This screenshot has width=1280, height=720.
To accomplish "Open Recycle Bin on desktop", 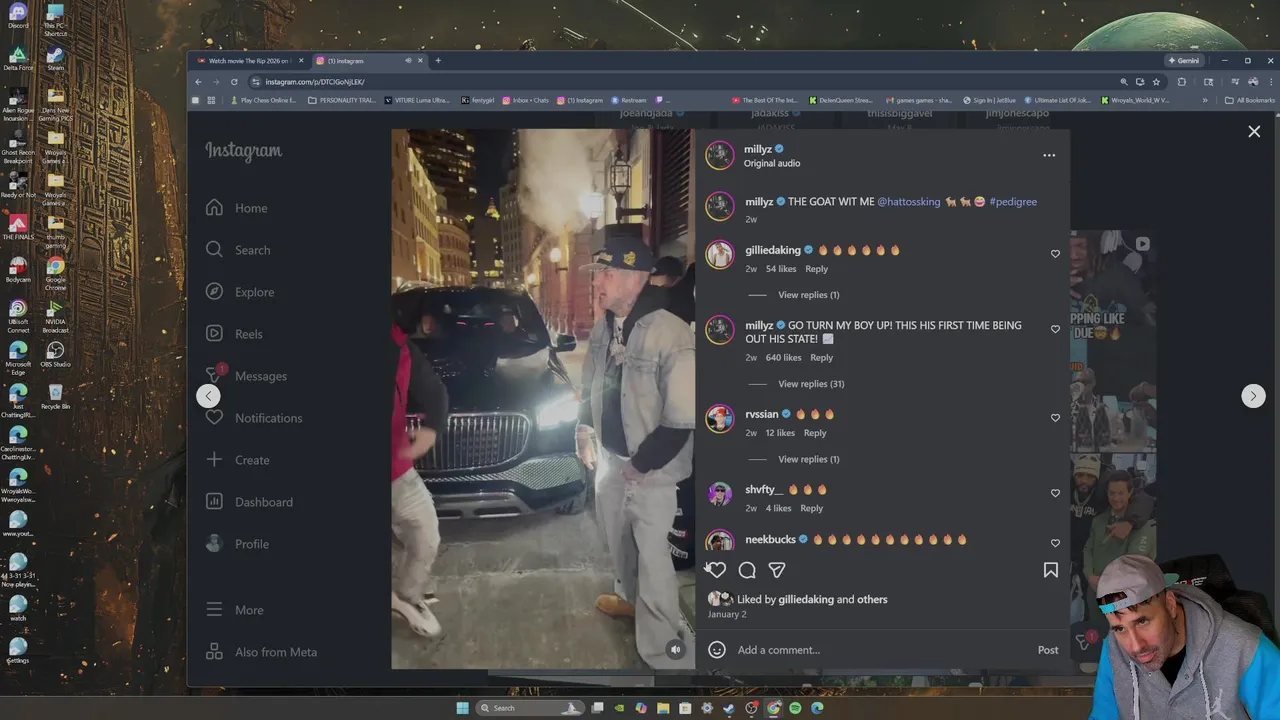I will (x=55, y=397).
